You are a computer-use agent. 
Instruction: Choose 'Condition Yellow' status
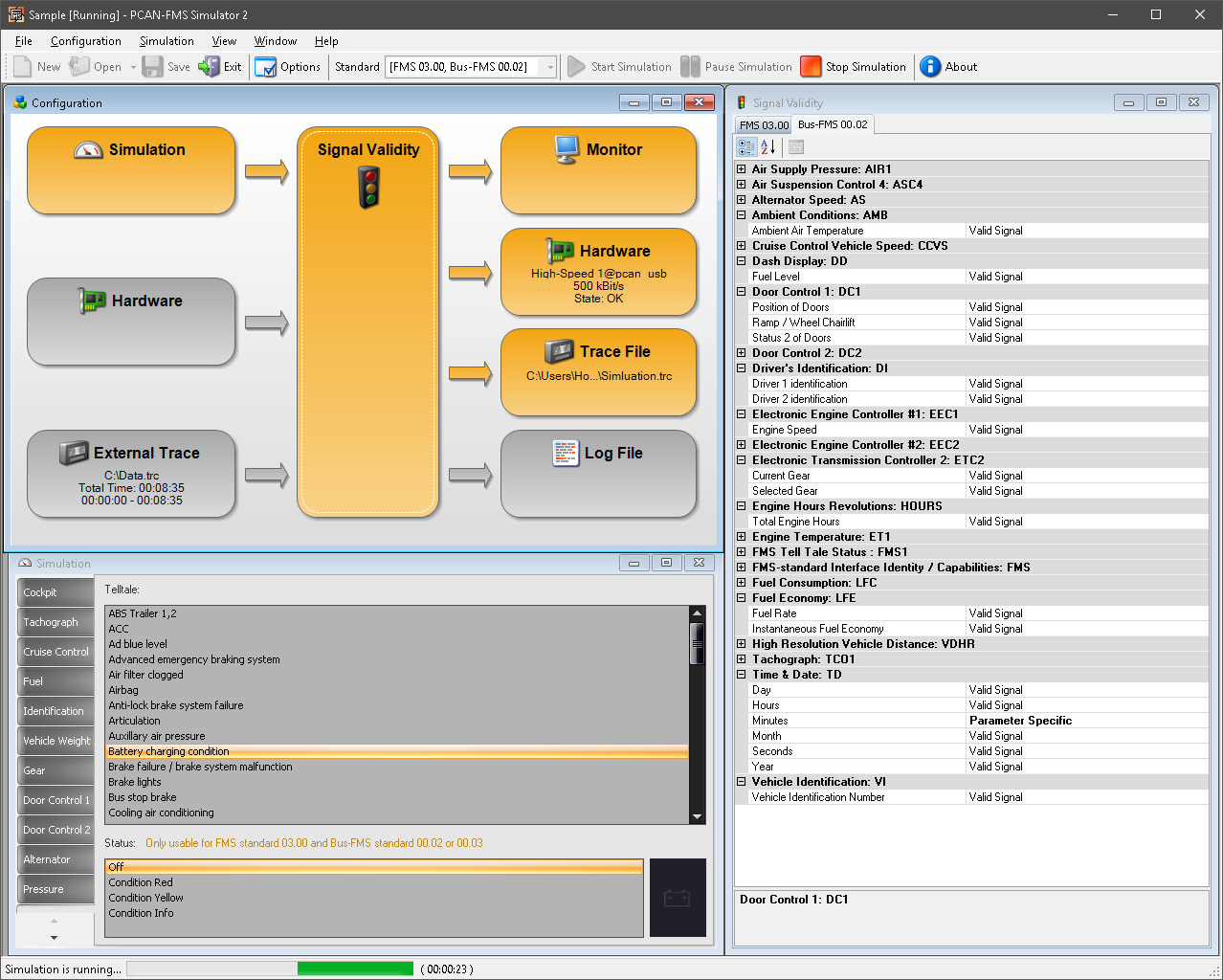[x=374, y=898]
